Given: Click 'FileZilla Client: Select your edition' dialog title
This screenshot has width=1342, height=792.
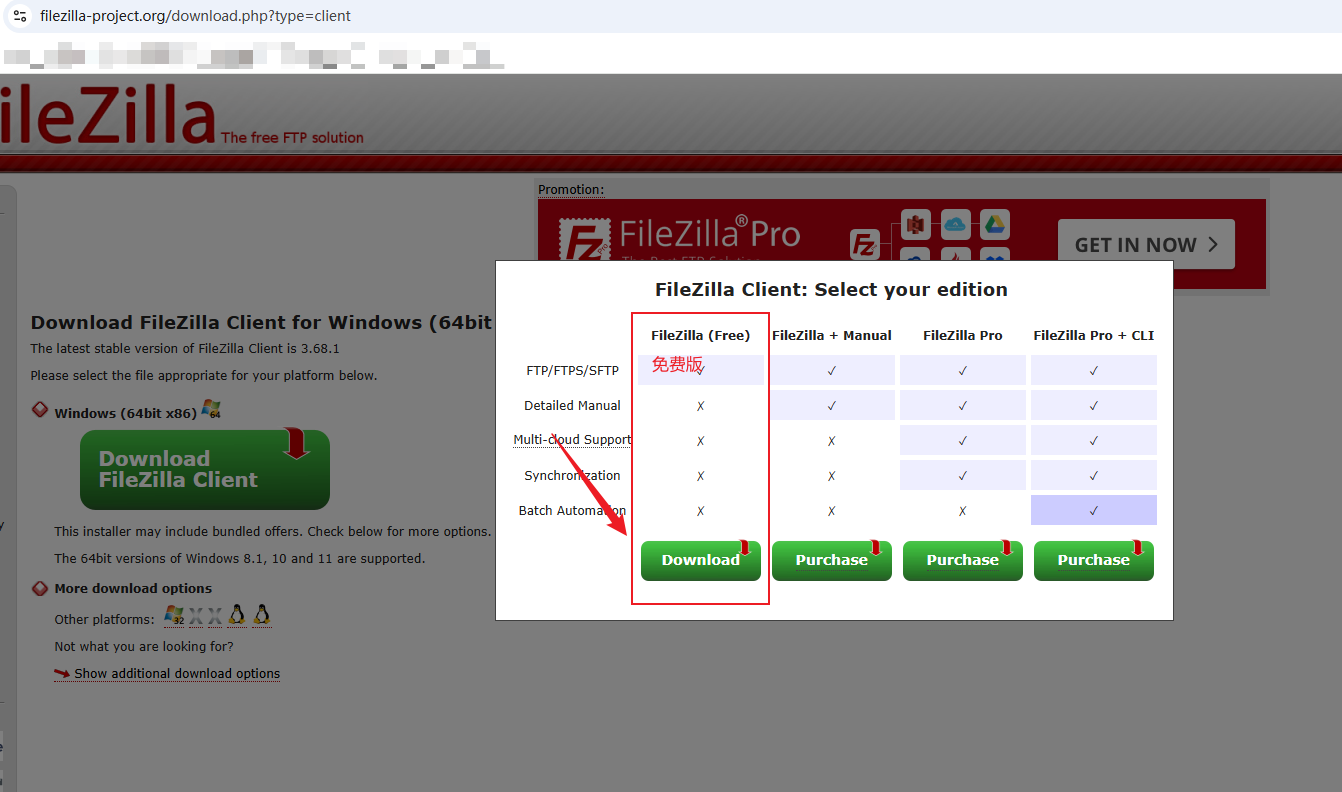Looking at the screenshot, I should point(831,290).
